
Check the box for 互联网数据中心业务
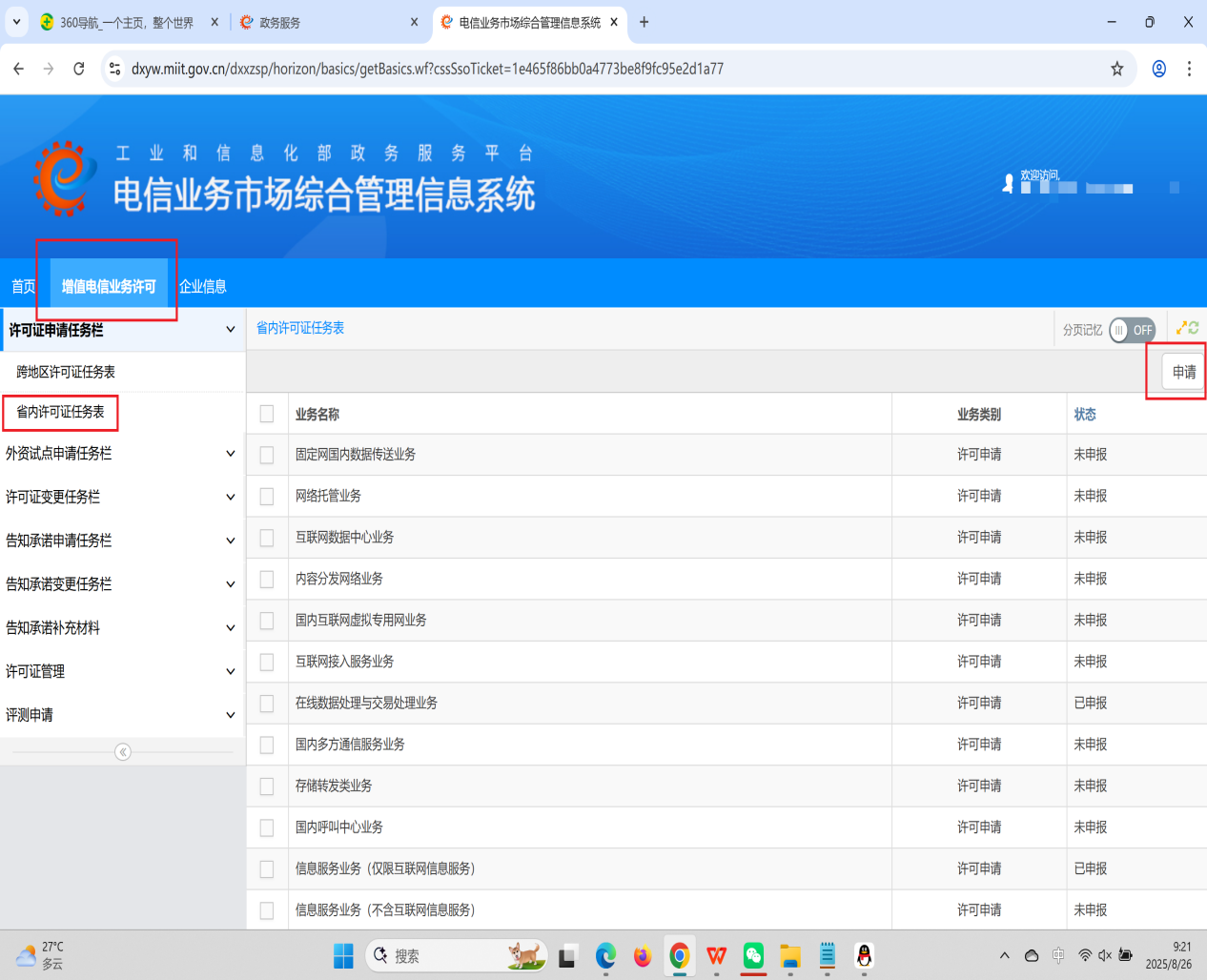[x=267, y=538]
